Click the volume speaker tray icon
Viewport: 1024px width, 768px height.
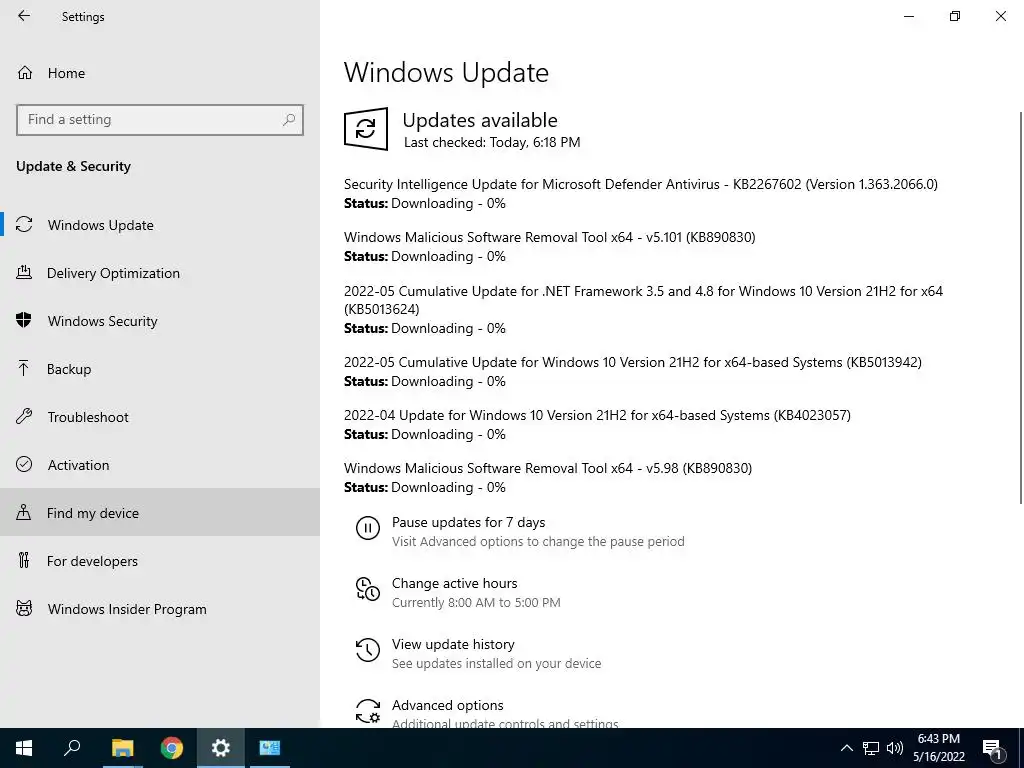[895, 748]
